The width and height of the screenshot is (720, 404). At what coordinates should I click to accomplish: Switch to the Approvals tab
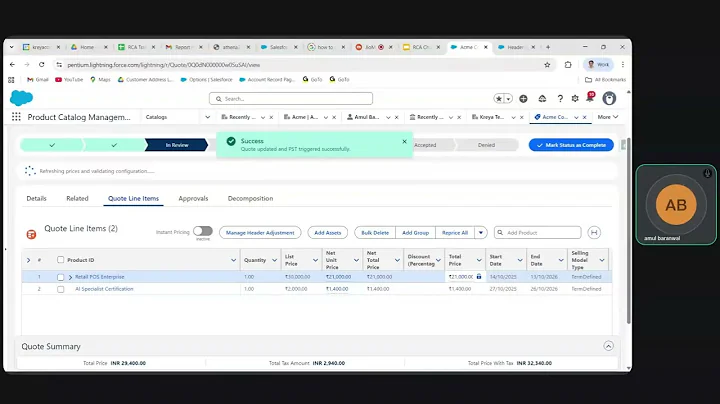point(193,198)
